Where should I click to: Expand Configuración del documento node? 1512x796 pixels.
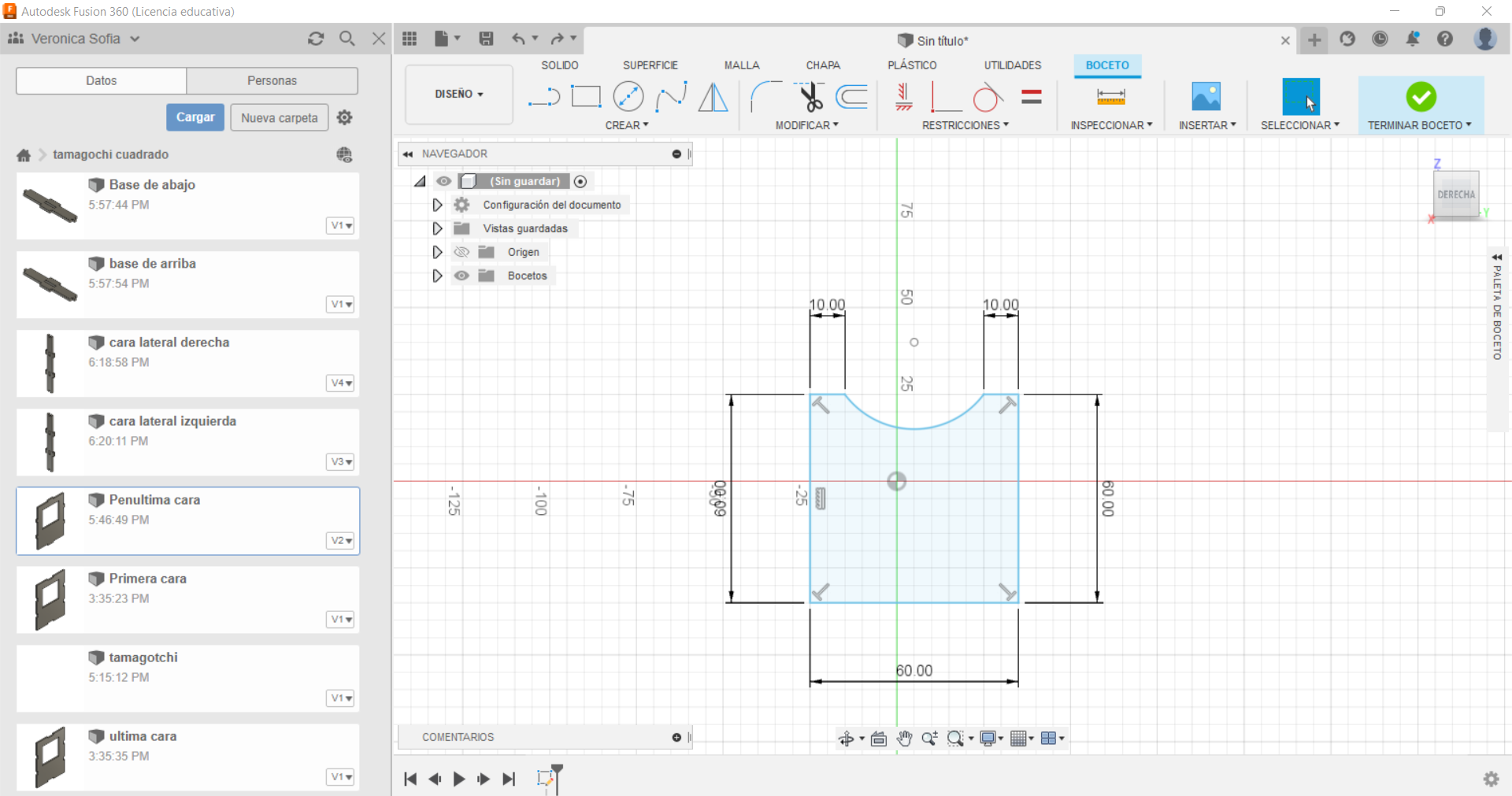(437, 205)
